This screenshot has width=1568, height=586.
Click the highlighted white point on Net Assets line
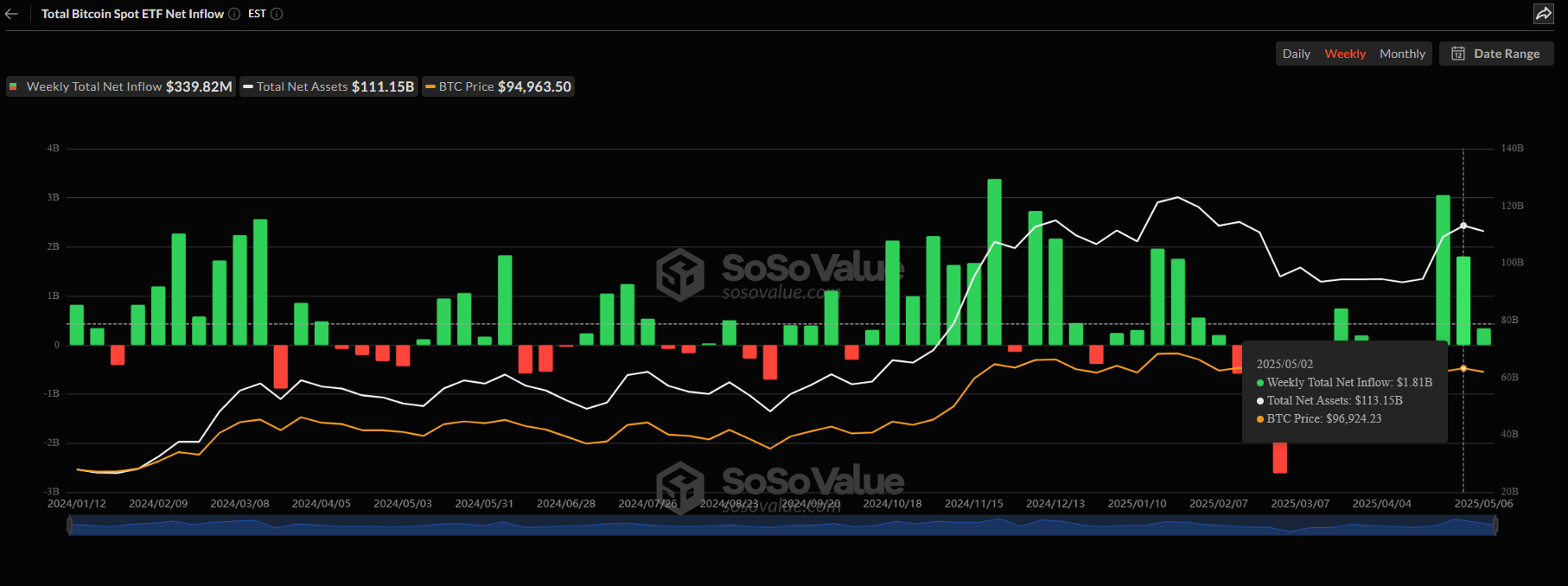[x=1463, y=226]
